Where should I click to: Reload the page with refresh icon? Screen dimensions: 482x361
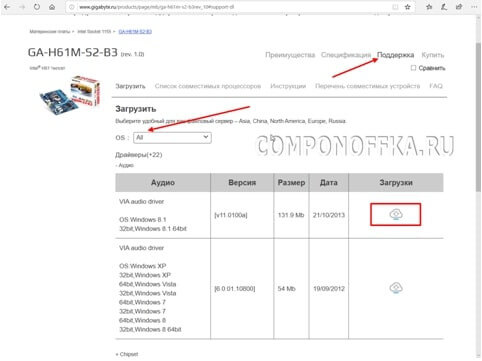[x=37, y=7]
